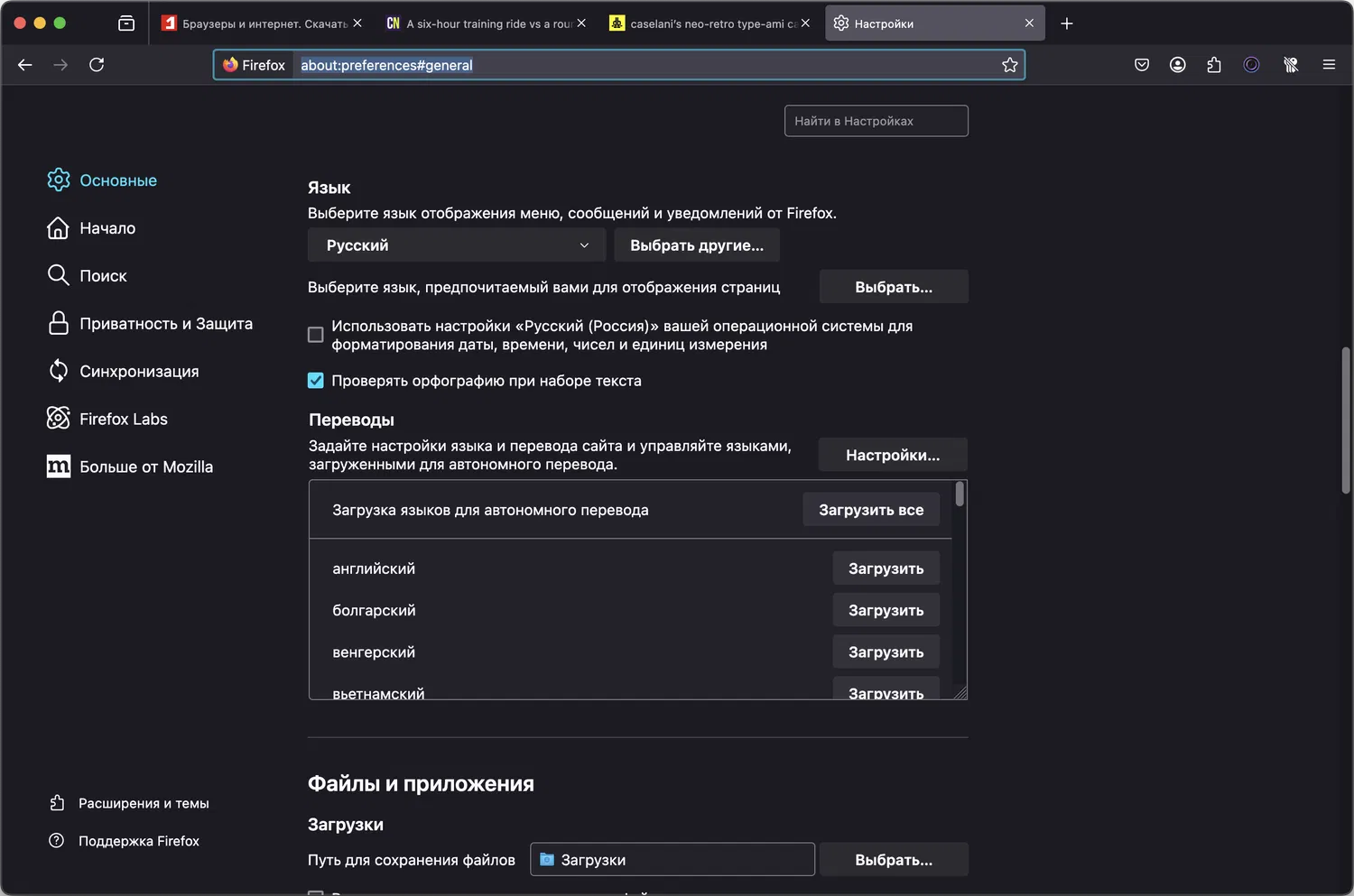Click the bookmark star icon in address bar
The width and height of the screenshot is (1354, 896).
(x=1009, y=65)
